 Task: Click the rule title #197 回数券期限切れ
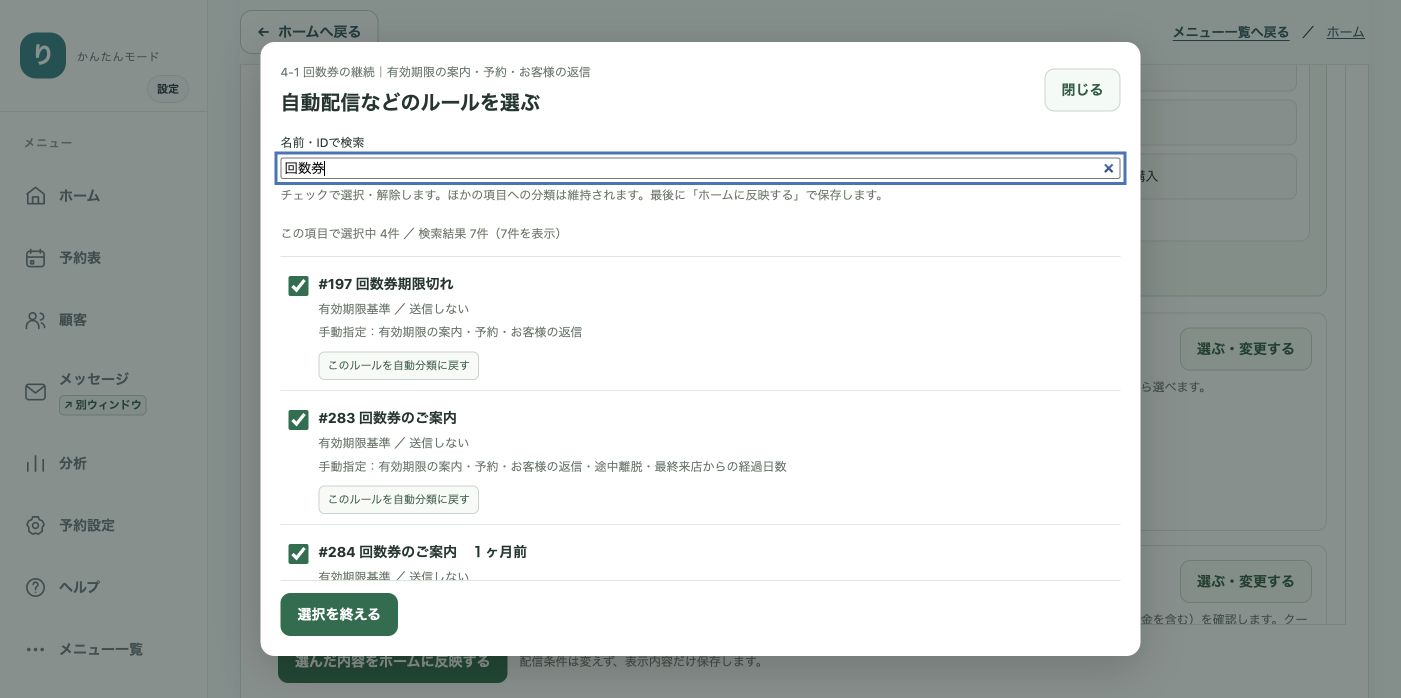tap(386, 284)
